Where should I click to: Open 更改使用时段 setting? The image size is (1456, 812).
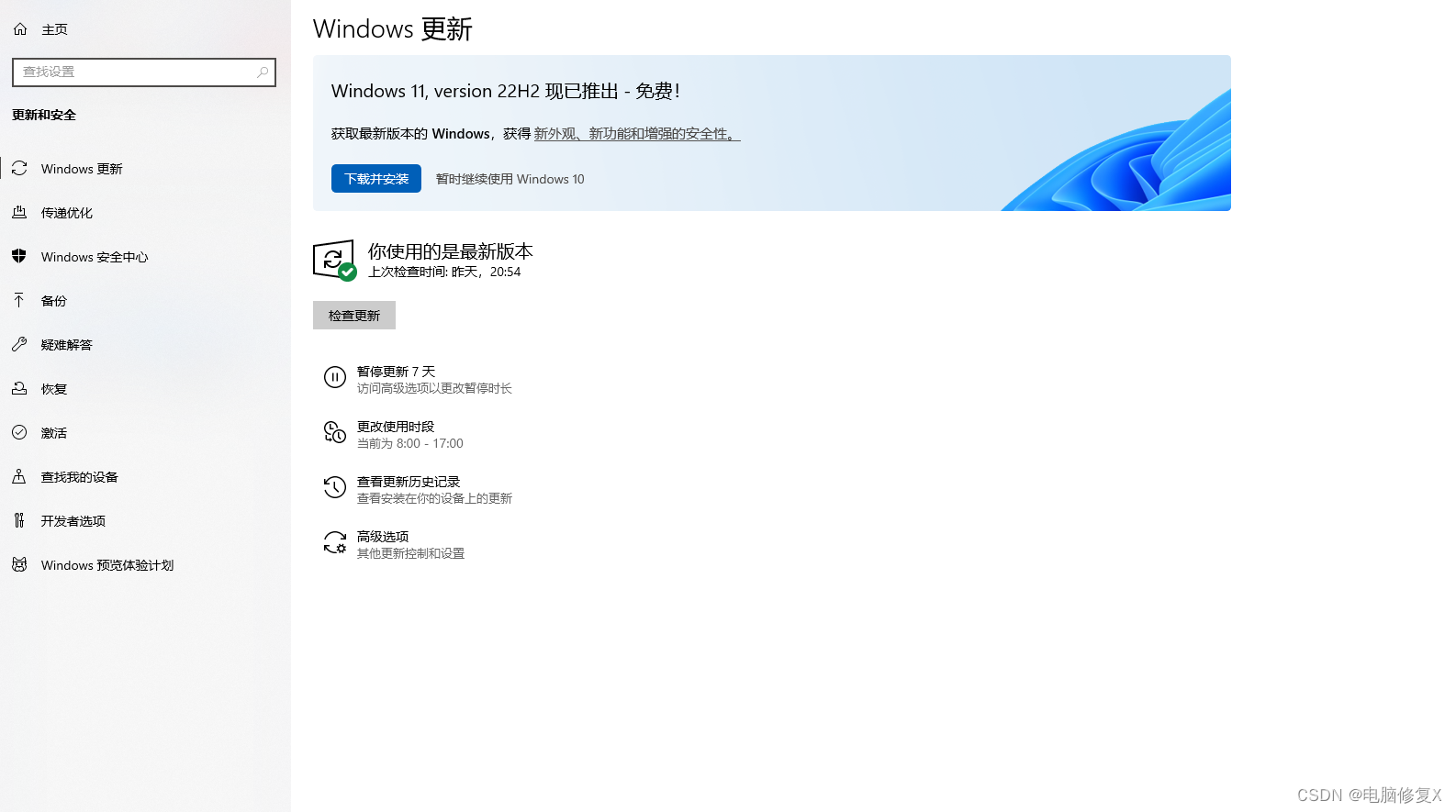point(396,427)
